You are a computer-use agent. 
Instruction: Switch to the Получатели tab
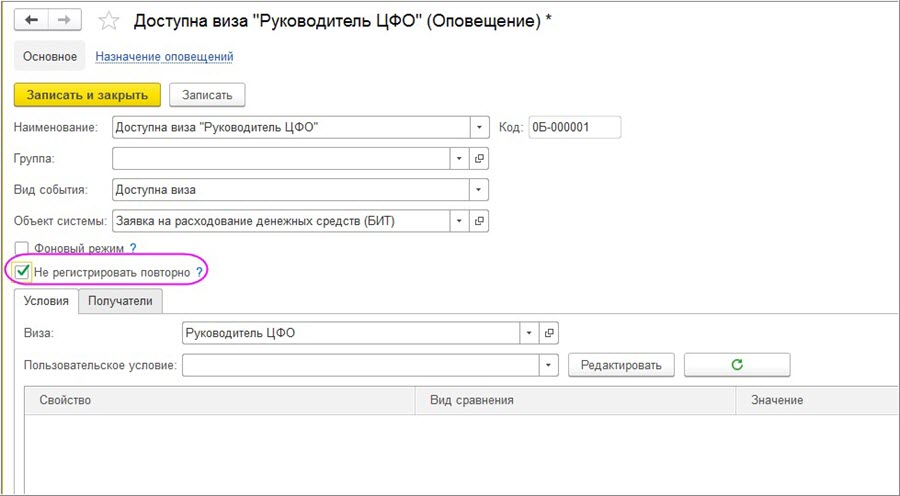tap(120, 301)
